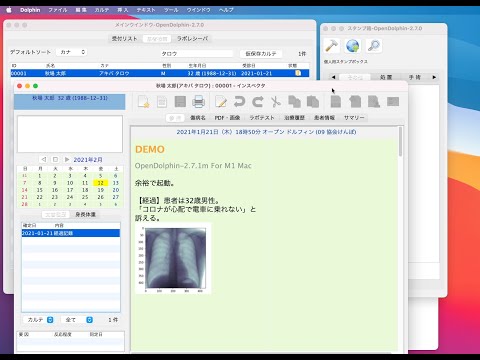
Task: Open the ファイル menu
Action: (x=58, y=10)
